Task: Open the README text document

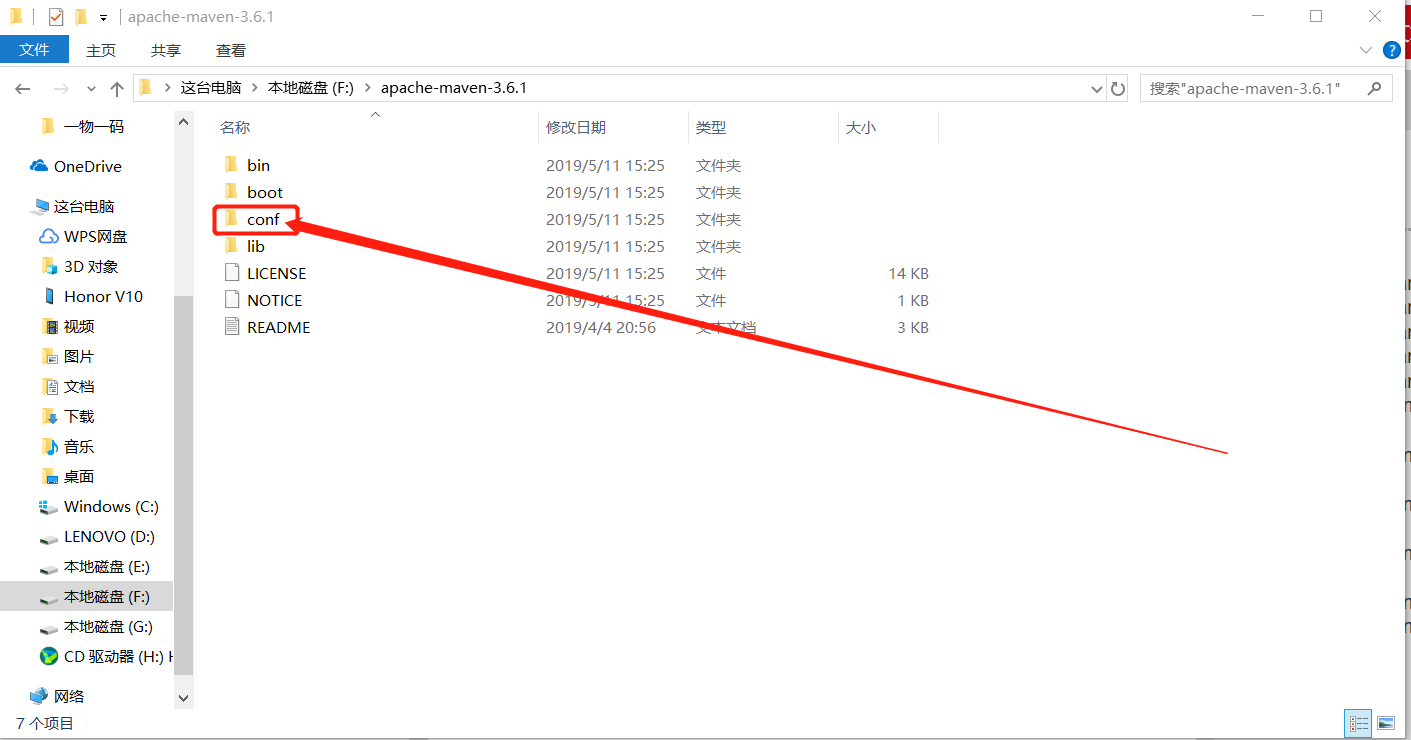Action: pos(279,326)
